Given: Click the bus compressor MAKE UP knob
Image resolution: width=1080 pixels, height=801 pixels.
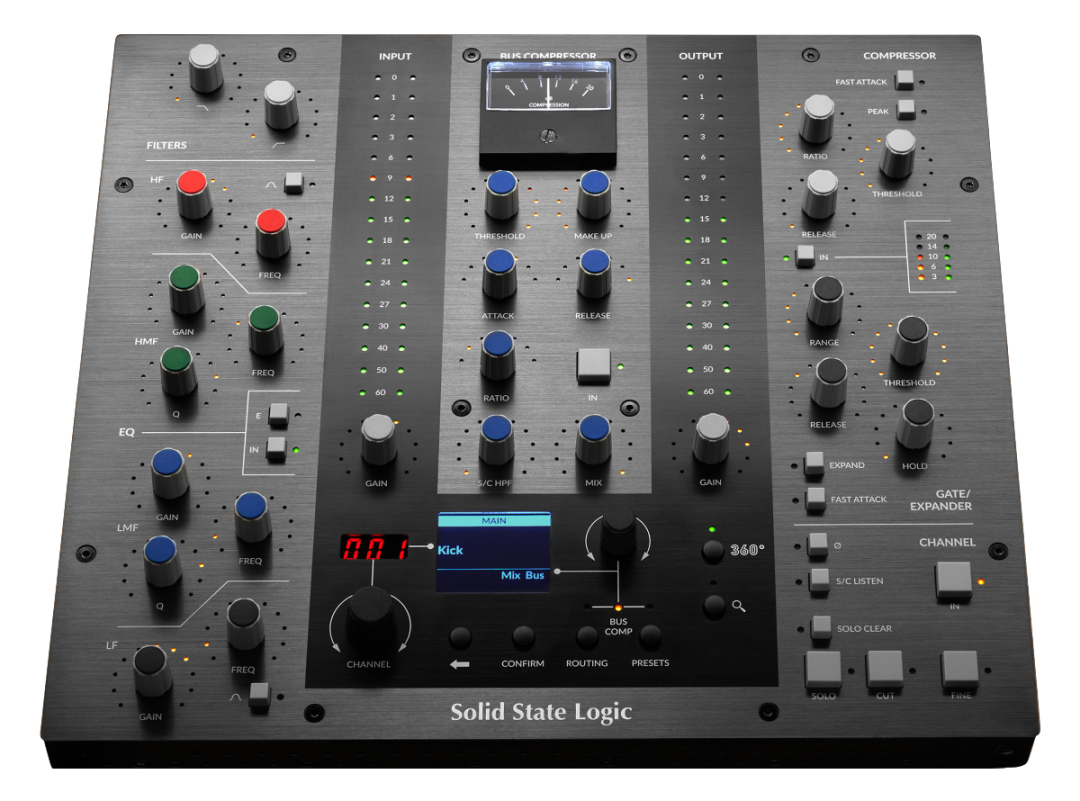Looking at the screenshot, I should [594, 194].
